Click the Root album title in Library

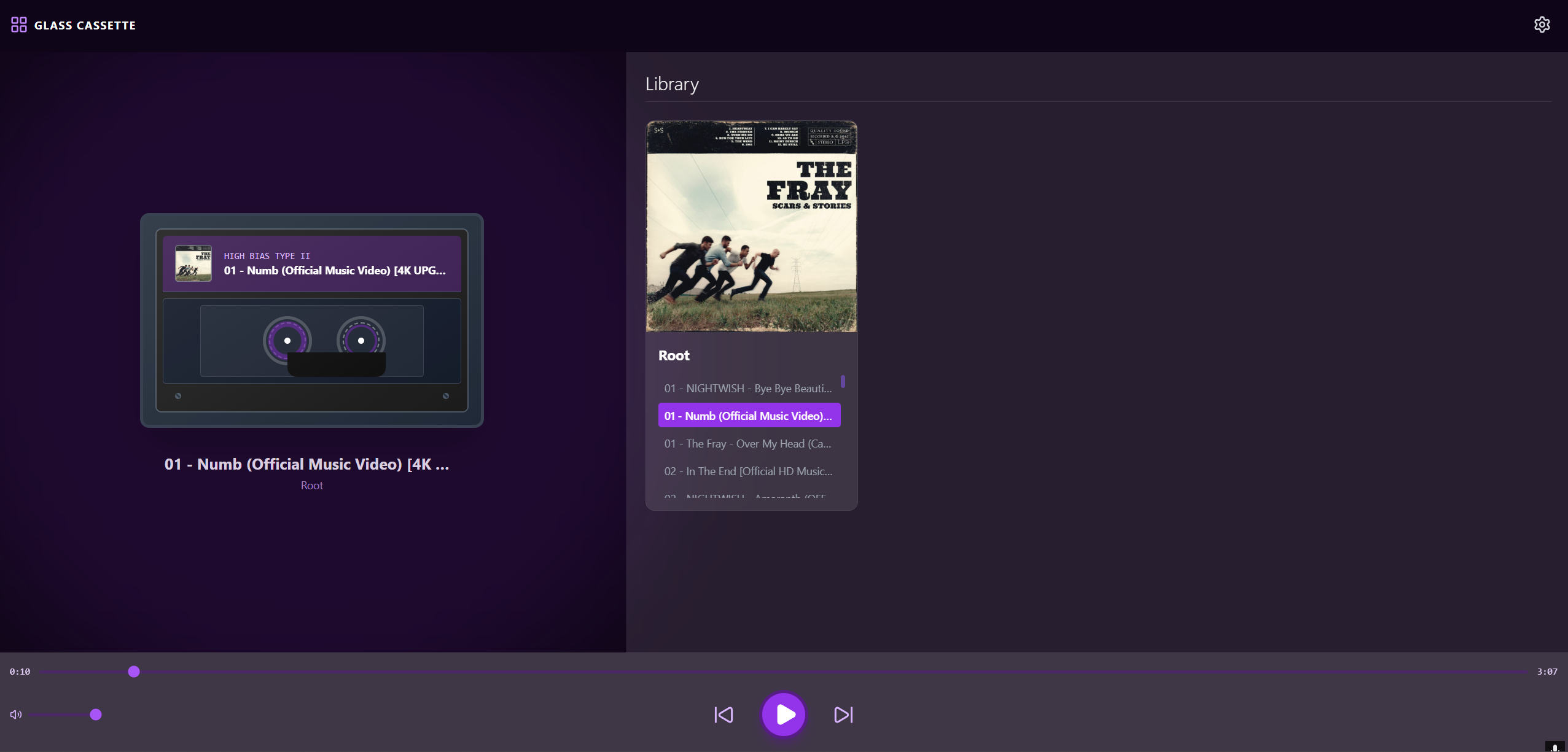click(674, 355)
